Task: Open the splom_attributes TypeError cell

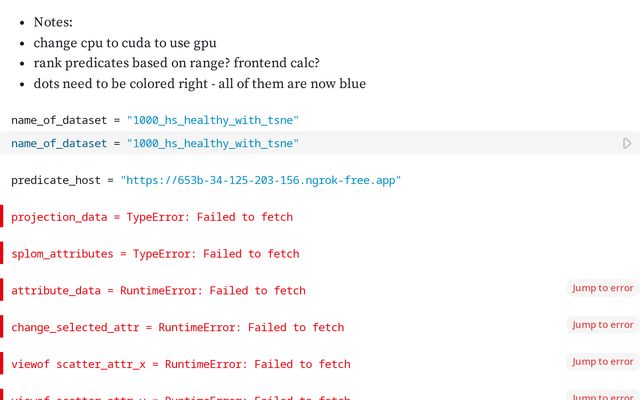Action: coord(155,254)
